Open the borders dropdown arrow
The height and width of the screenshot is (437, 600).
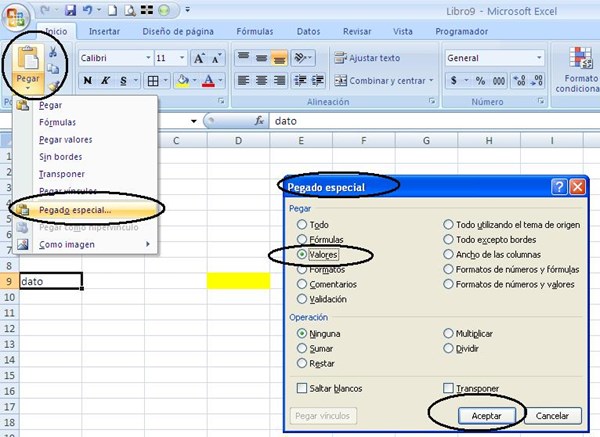tap(166, 81)
